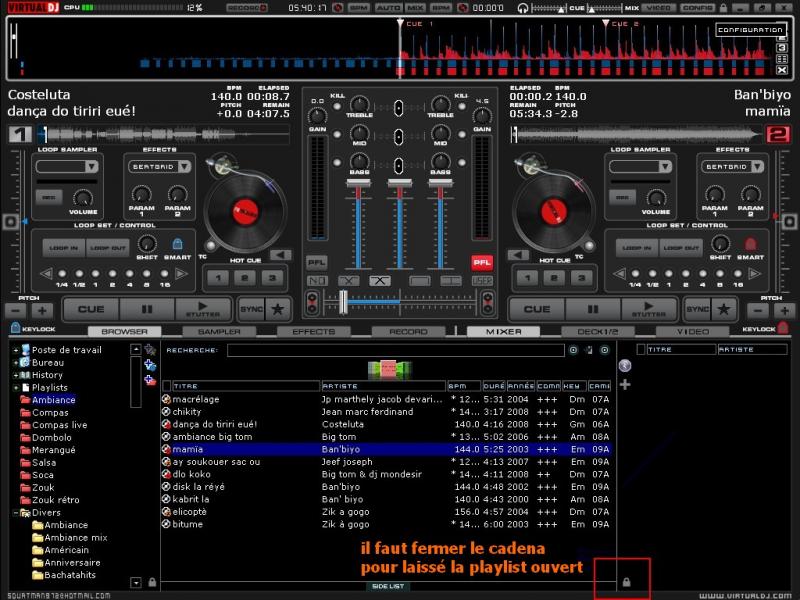
Task: Enable PFL on the right channel
Action: [x=482, y=262]
